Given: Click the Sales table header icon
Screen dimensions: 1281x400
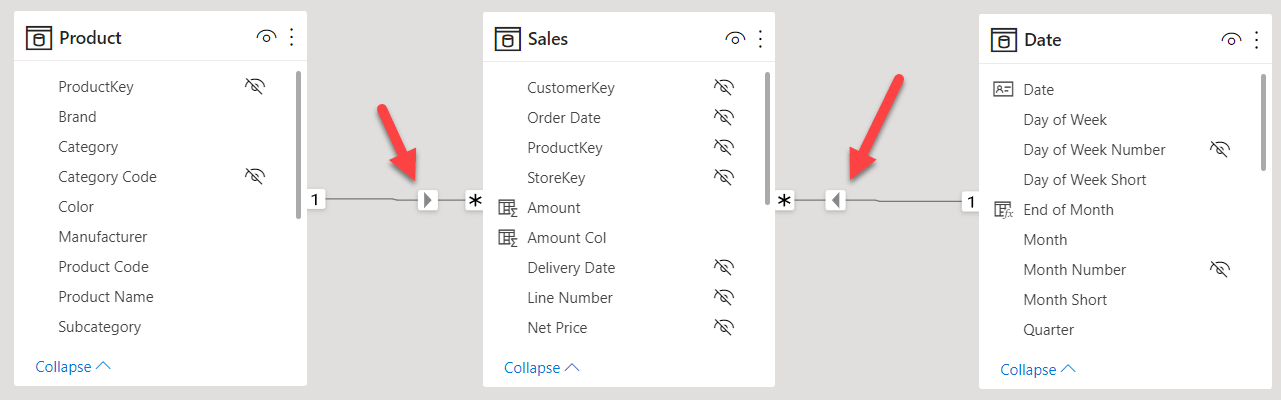Looking at the screenshot, I should coord(507,39).
